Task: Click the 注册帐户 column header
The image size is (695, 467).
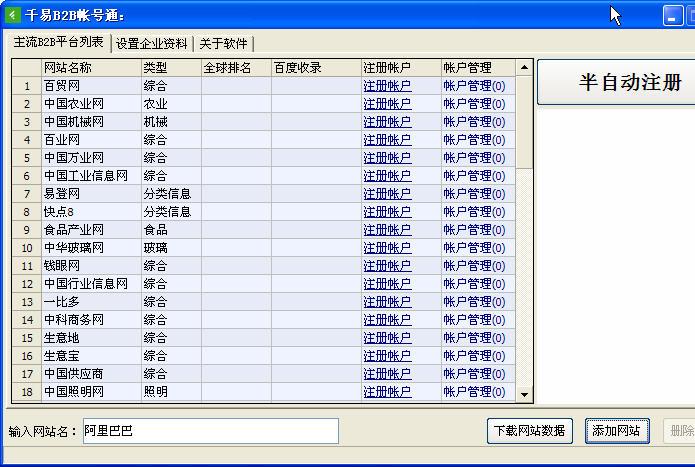Action: pos(401,68)
